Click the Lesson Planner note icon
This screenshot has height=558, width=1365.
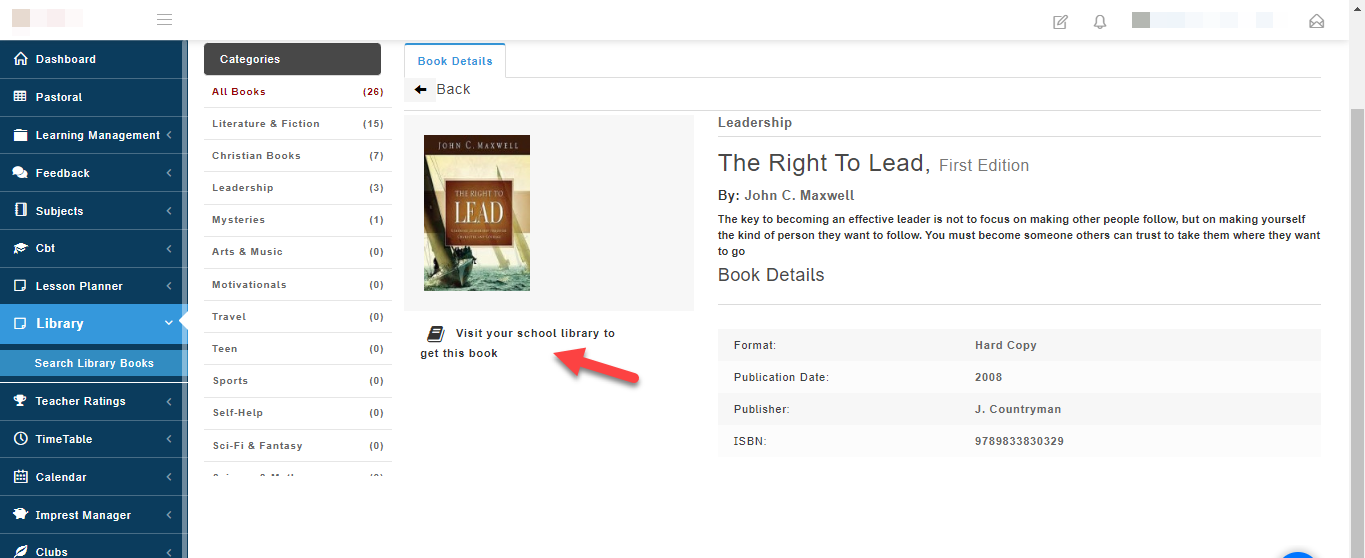coord(20,286)
